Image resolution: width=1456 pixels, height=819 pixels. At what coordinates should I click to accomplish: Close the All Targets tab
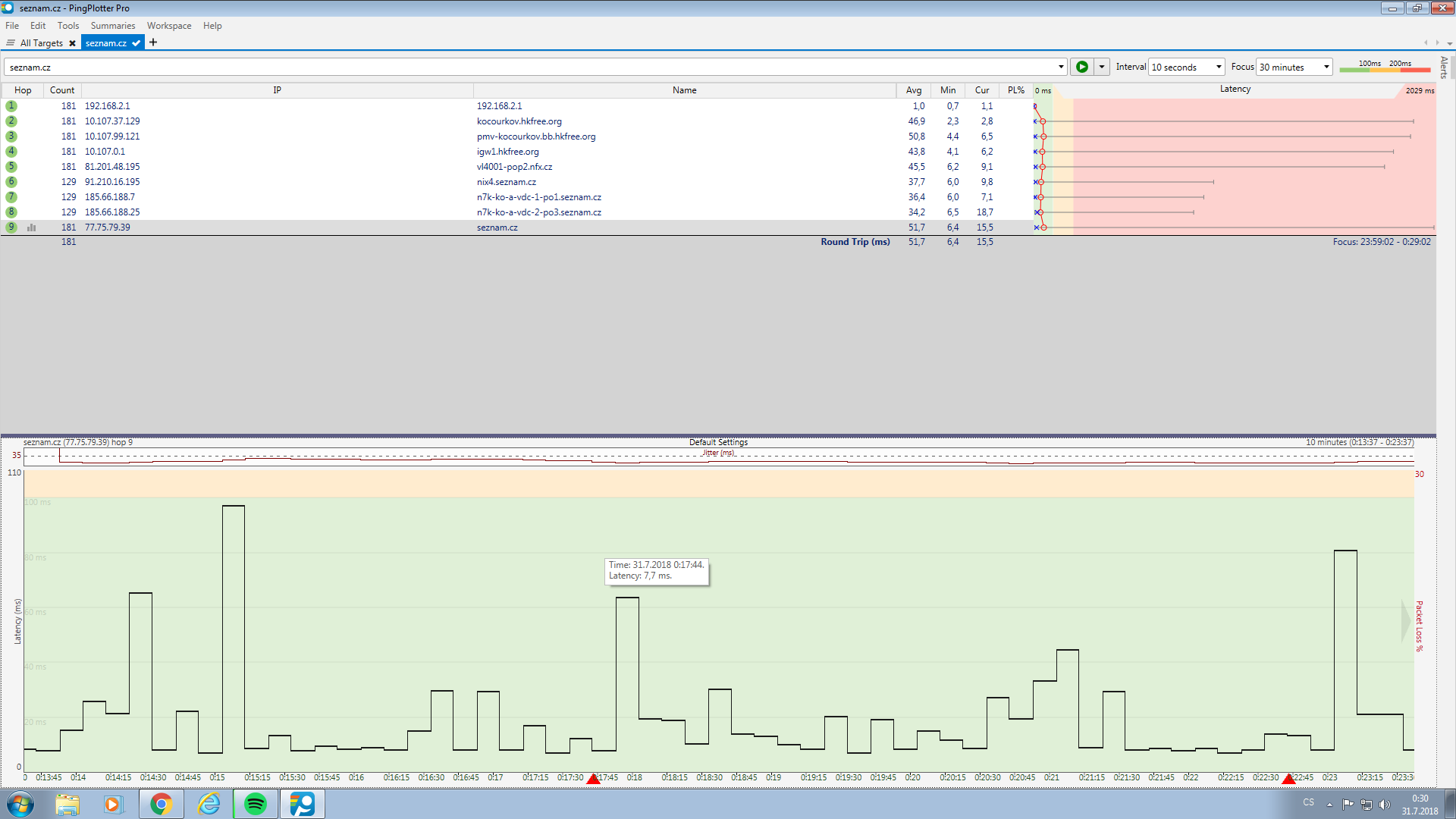tap(73, 43)
